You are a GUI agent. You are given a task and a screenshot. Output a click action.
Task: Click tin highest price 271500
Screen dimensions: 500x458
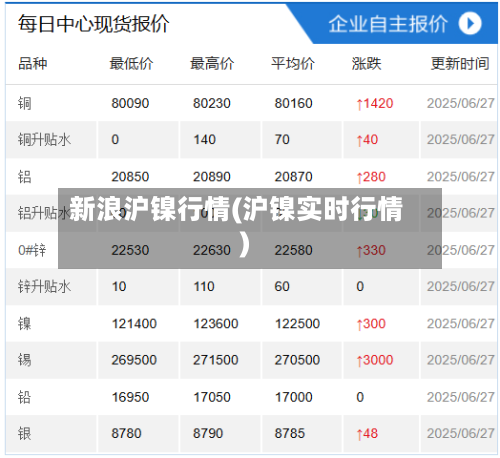pyautogui.click(x=216, y=360)
